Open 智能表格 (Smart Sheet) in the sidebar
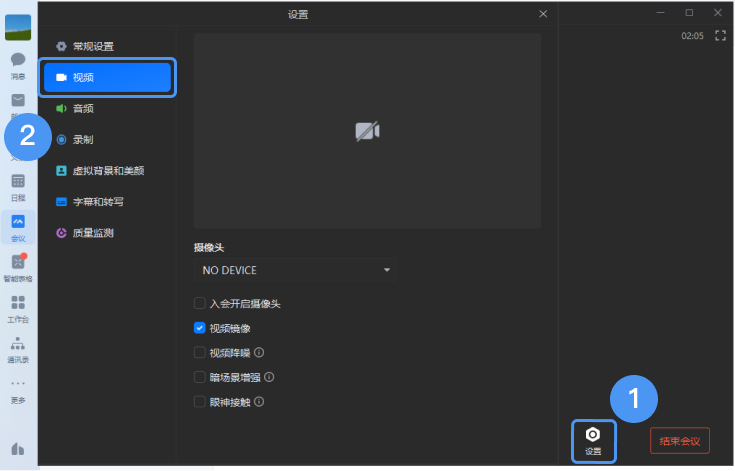Screen dimensions: 735x471 click(18, 267)
